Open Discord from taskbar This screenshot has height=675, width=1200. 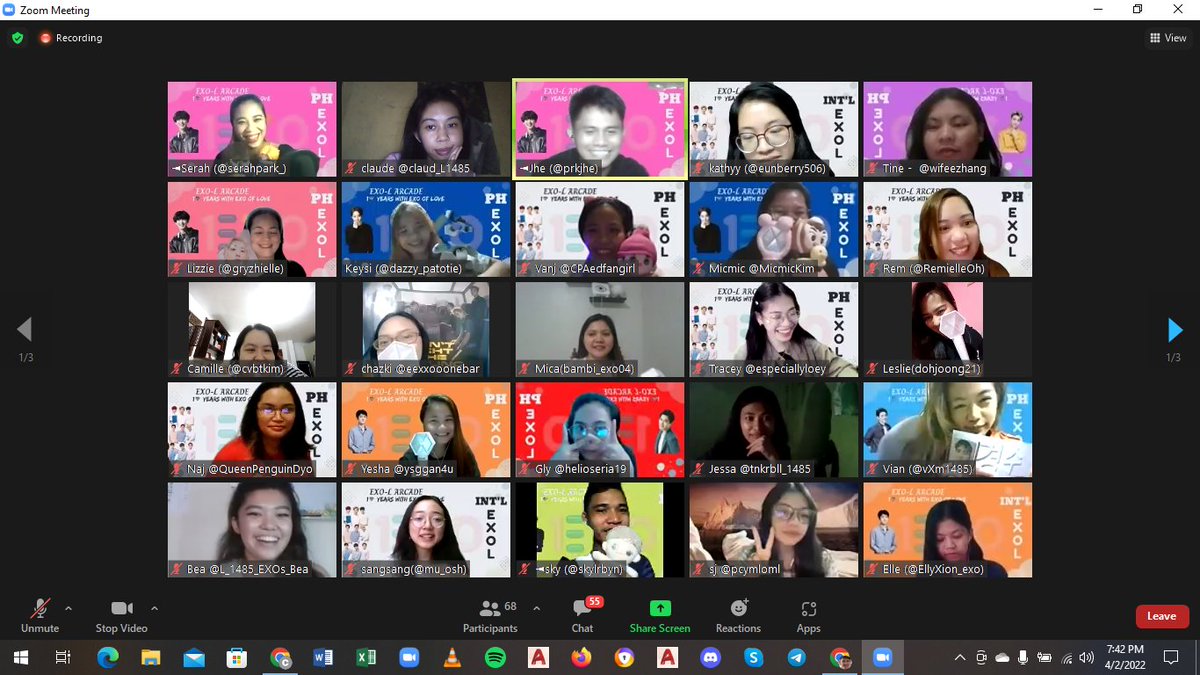pos(711,658)
